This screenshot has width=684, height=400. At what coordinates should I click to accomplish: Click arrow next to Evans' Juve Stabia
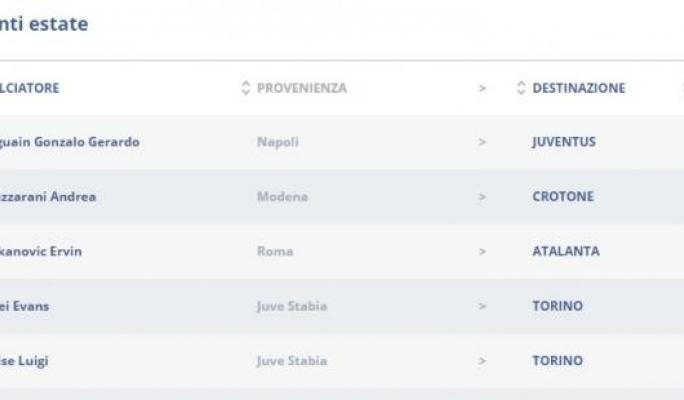(482, 307)
